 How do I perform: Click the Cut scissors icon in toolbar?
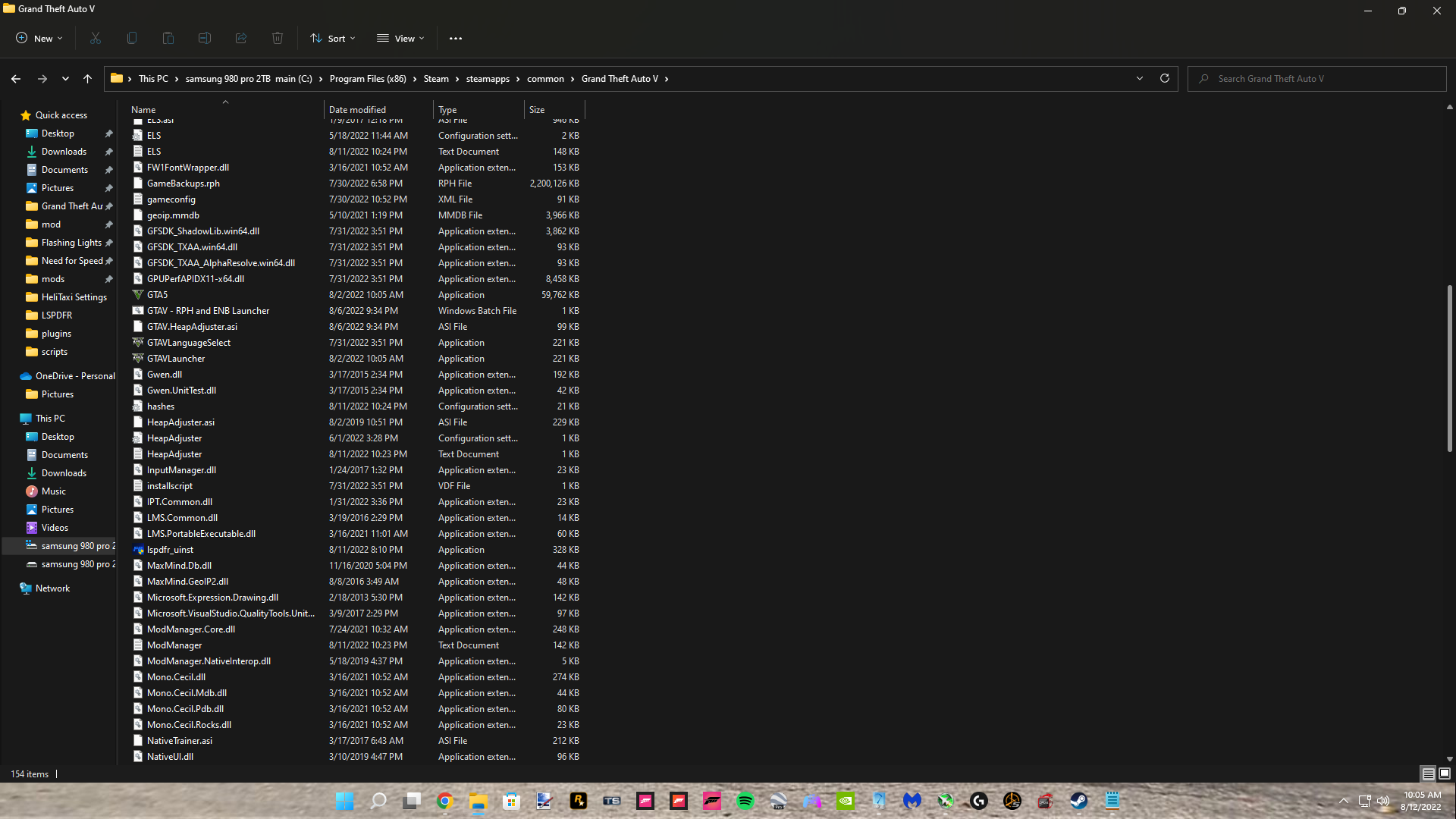pos(96,38)
